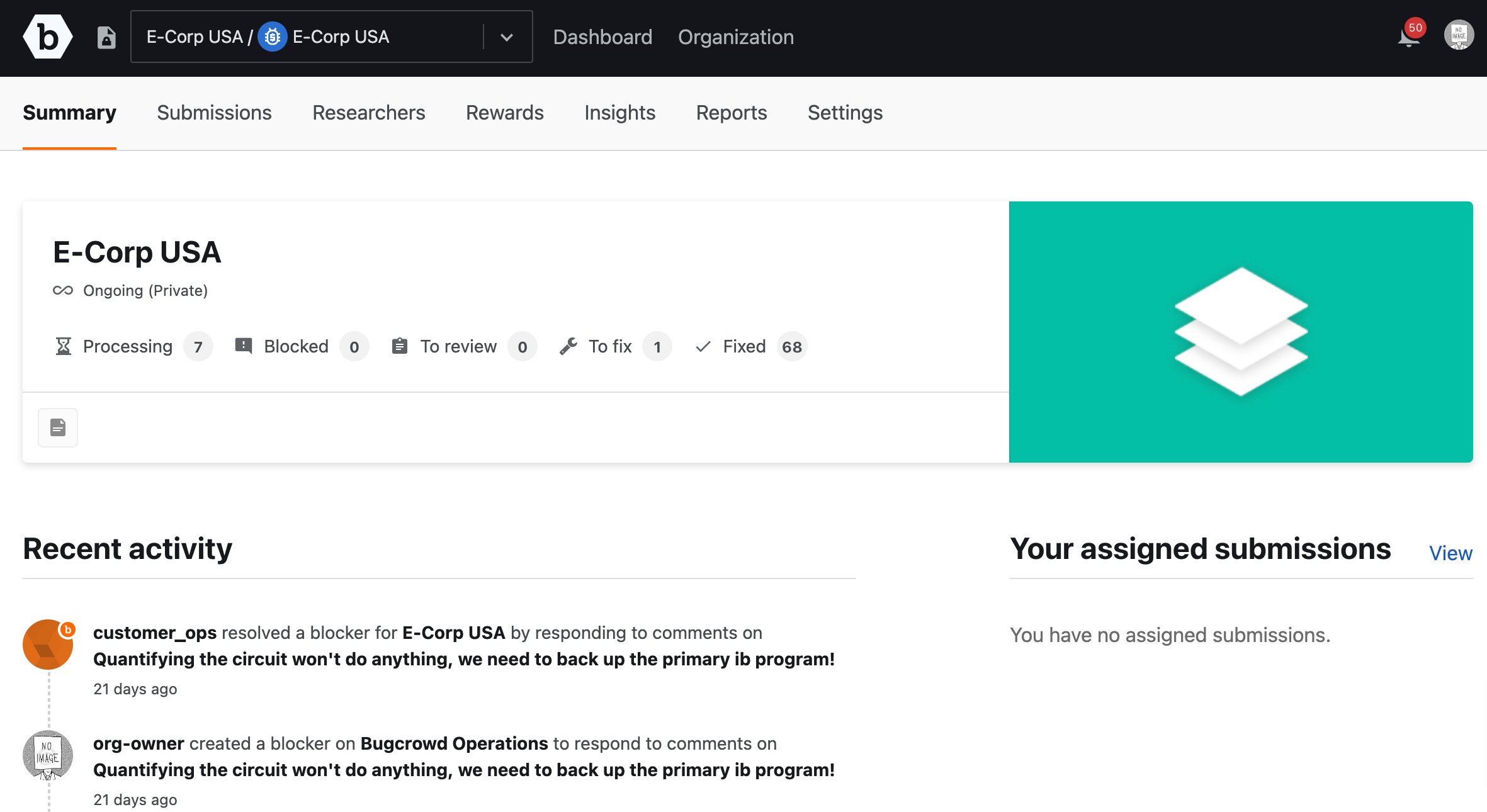Click the E-Corp USA program title

click(x=137, y=252)
